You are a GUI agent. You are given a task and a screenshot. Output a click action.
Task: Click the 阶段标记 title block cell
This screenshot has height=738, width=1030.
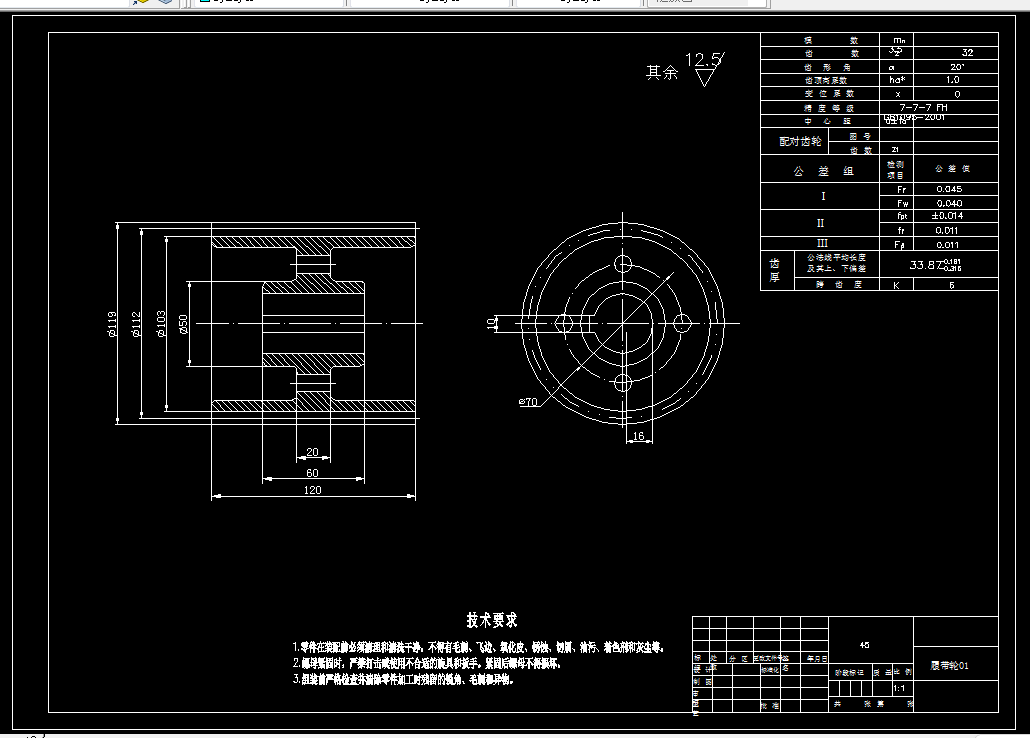click(x=849, y=672)
